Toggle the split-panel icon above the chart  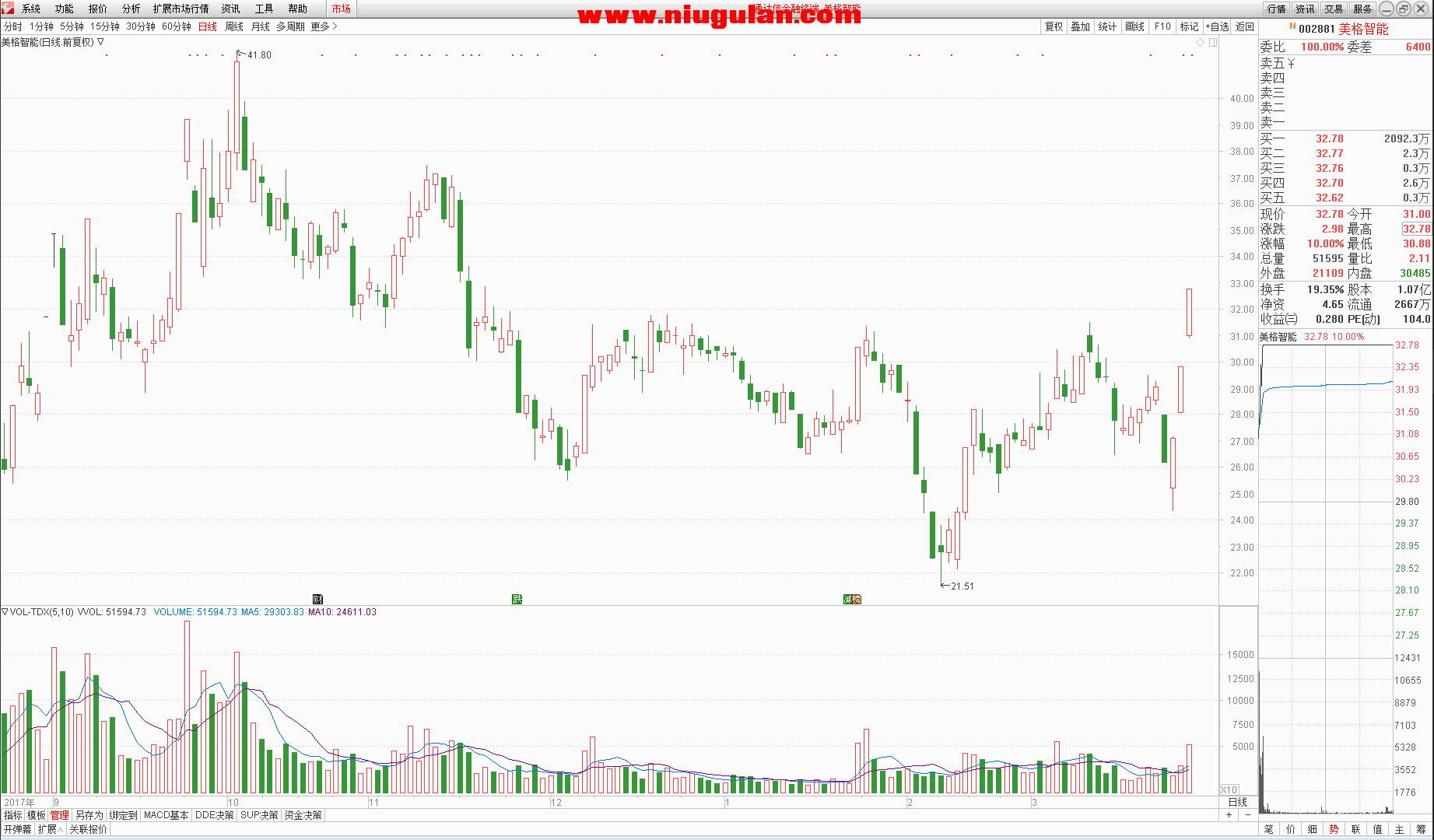1212,42
